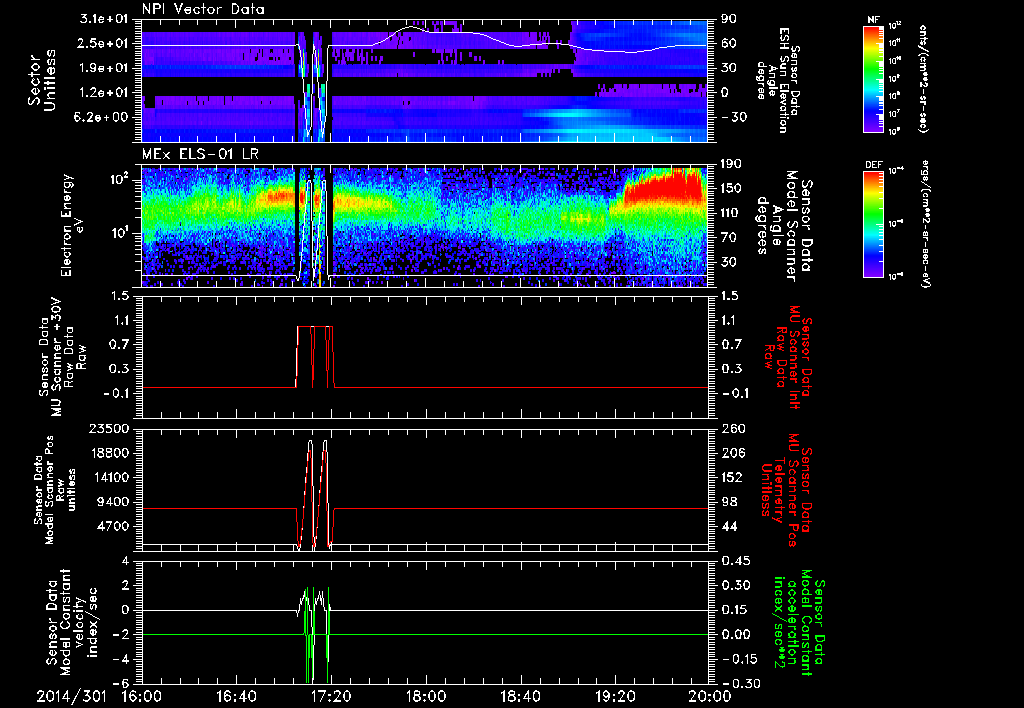
Task: Click the 260 telemetry tick value
Action: click(731, 429)
